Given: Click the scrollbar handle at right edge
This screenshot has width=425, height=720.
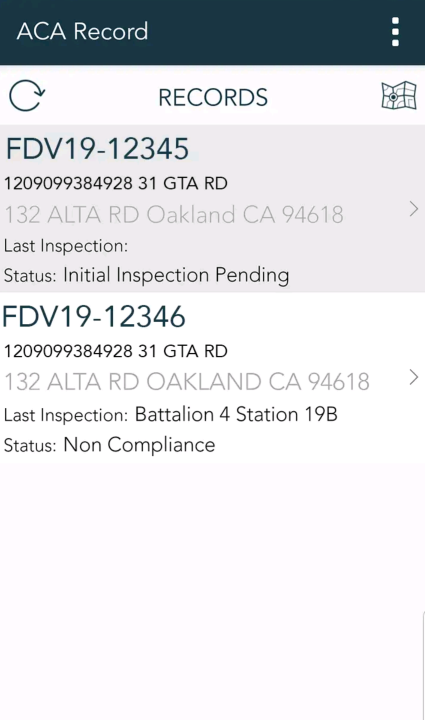Looking at the screenshot, I should pyautogui.click(x=423, y=666).
